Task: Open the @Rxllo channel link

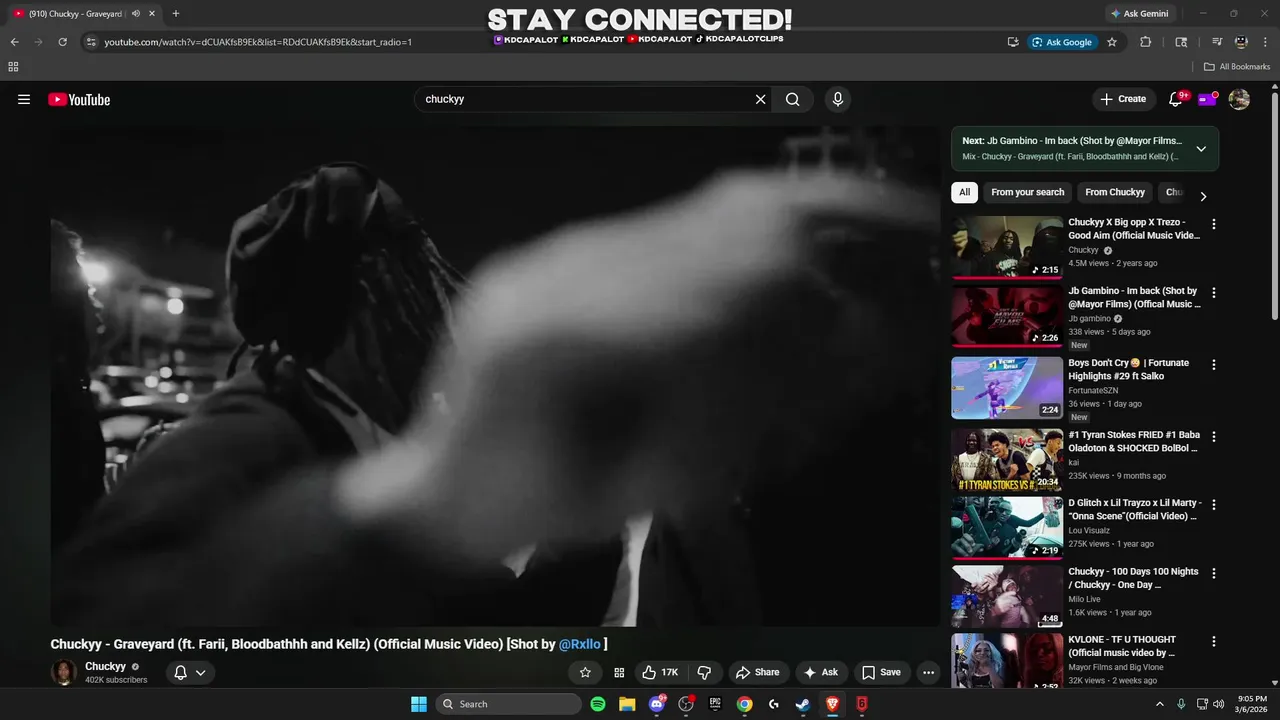Action: click(x=580, y=645)
